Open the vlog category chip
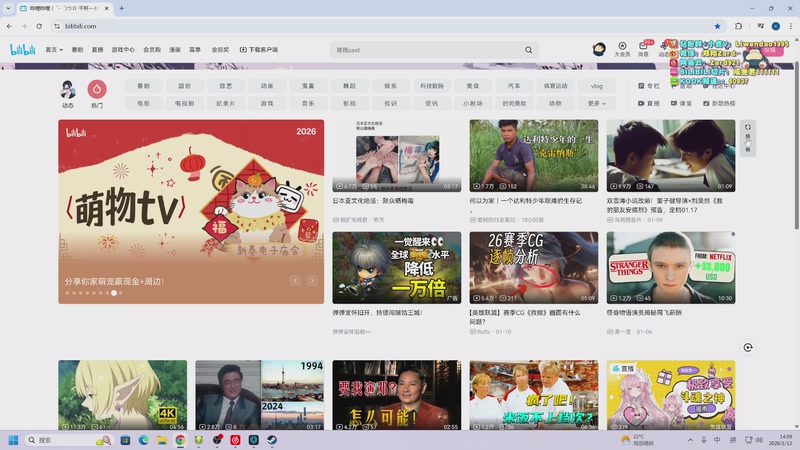Image resolution: width=800 pixels, height=450 pixels. point(596,86)
